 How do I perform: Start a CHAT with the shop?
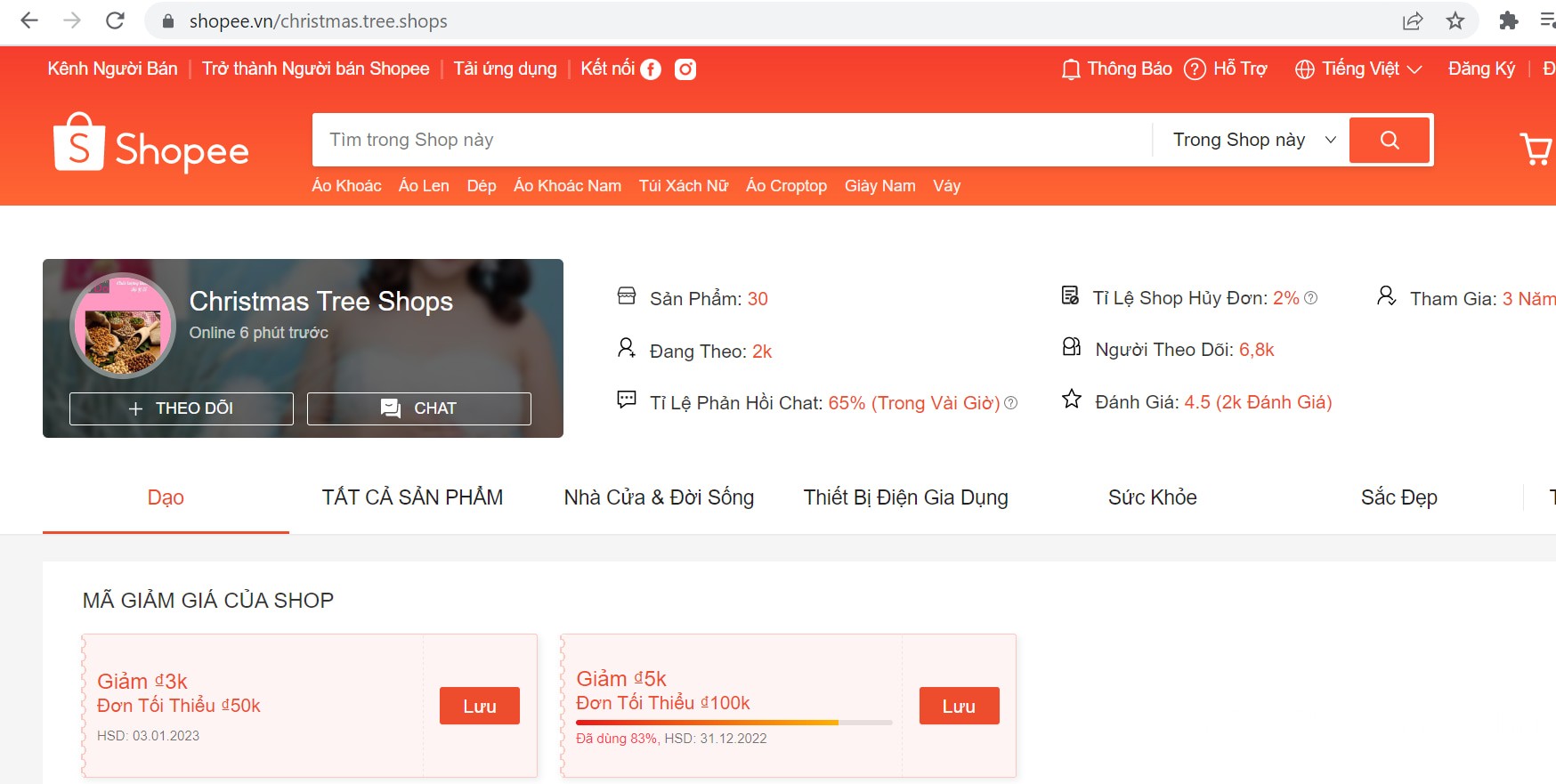(x=419, y=408)
